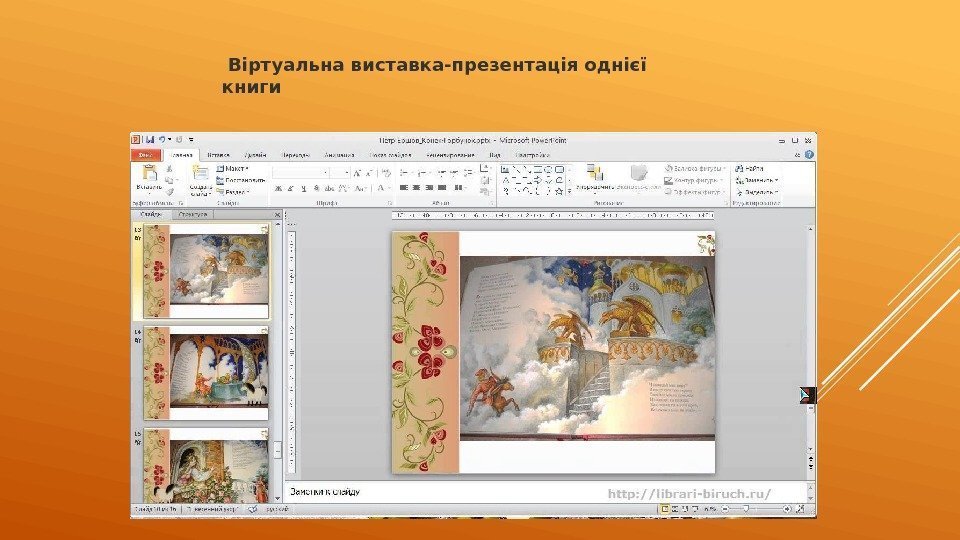
Task: Switch to Slide Sorter view icon
Action: pos(675,509)
